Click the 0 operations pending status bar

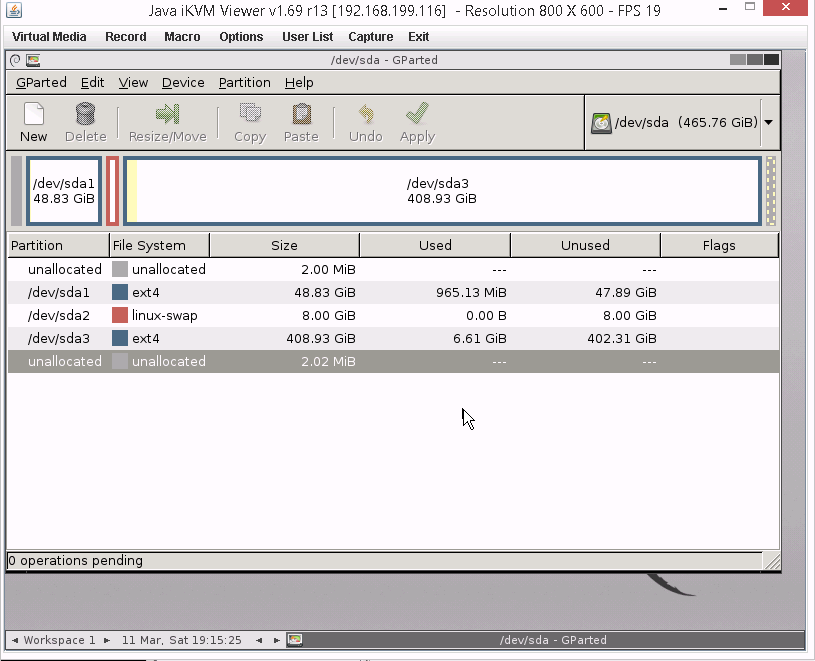point(385,561)
